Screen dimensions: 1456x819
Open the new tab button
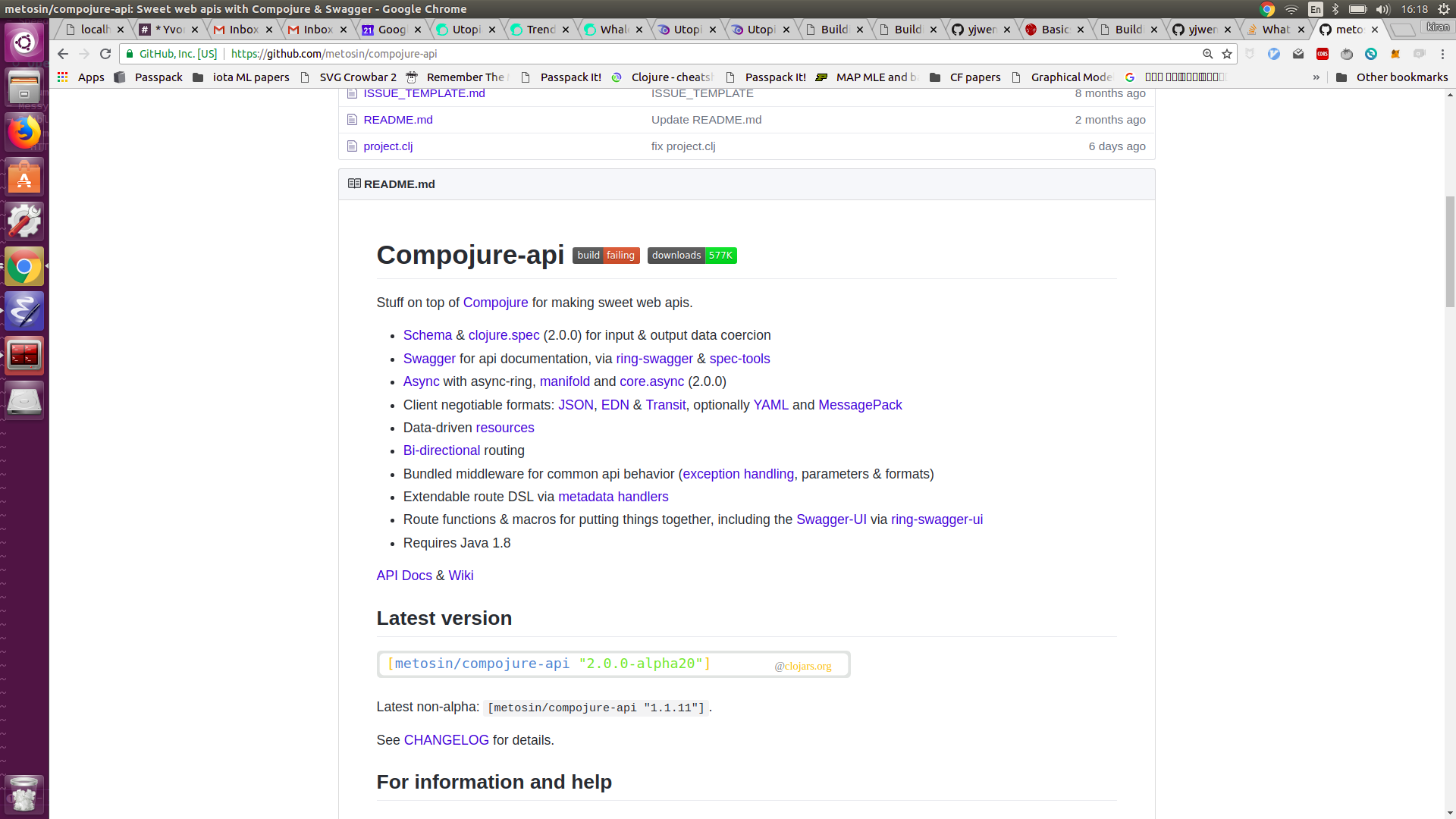(x=1403, y=30)
